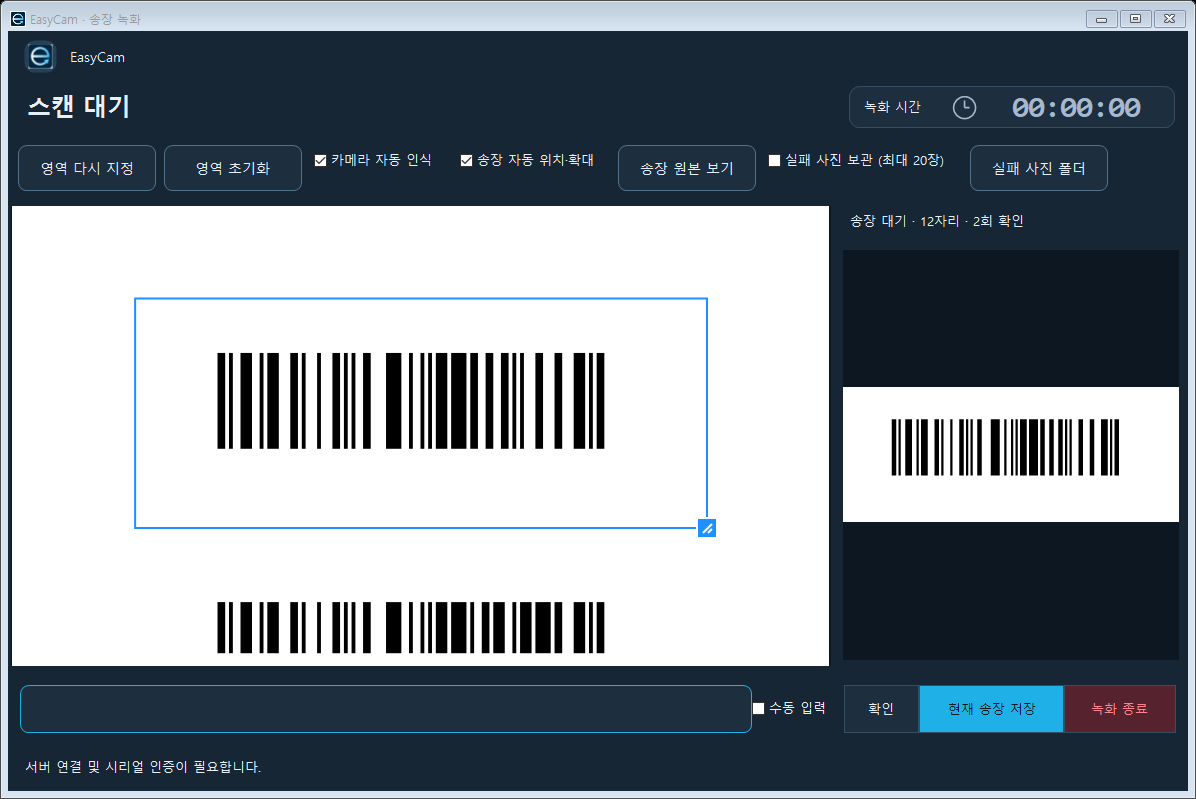
Task: Click the 확인 button
Action: [881, 708]
